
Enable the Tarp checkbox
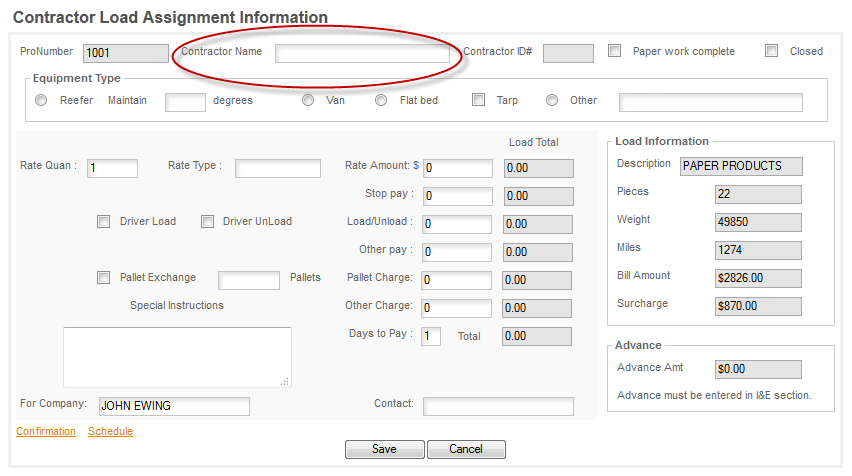click(x=479, y=100)
